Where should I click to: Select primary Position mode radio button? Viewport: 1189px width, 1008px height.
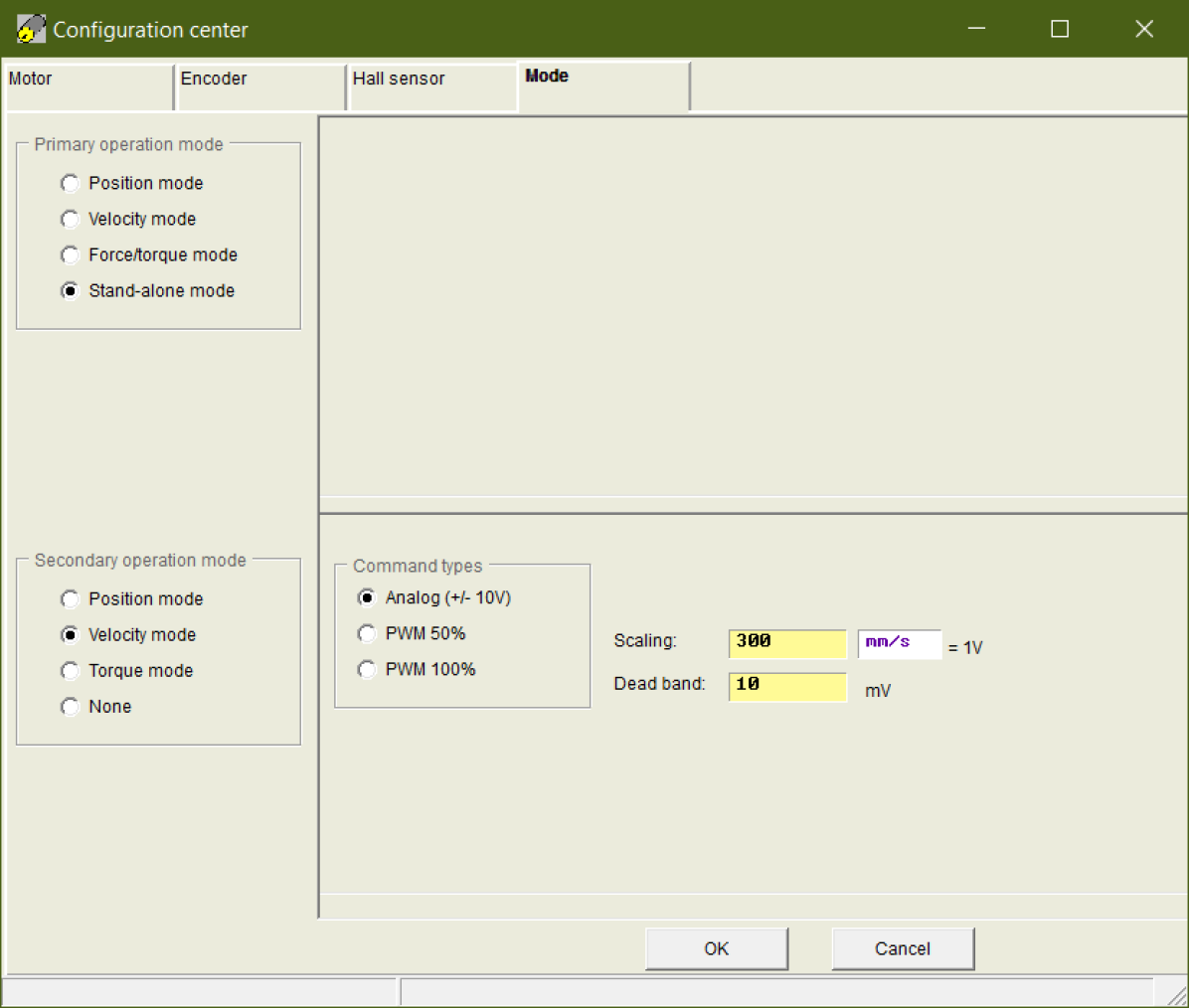(70, 183)
